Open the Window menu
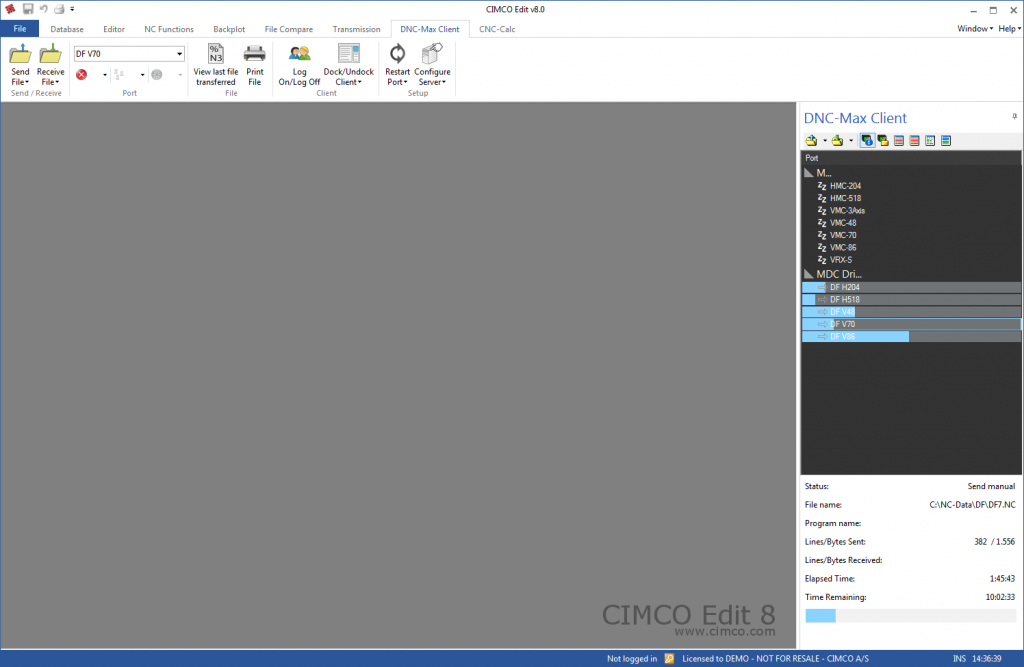The width and height of the screenshot is (1024, 667). point(974,29)
